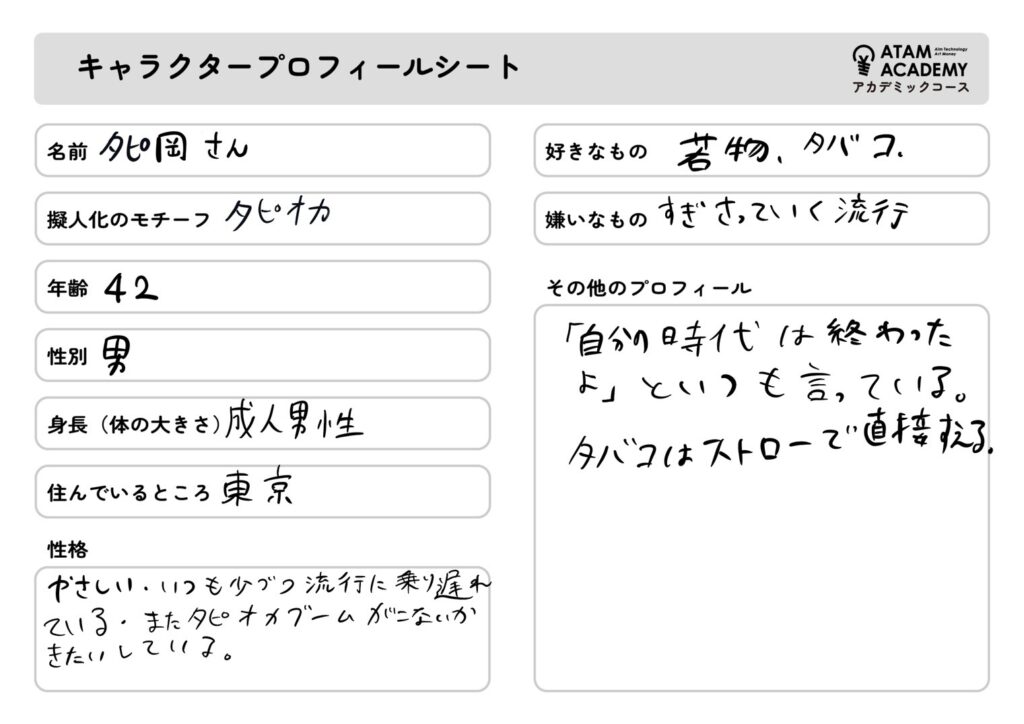Click the handwritten 東京 text
Screen dimensions: 1024x724
(258, 490)
